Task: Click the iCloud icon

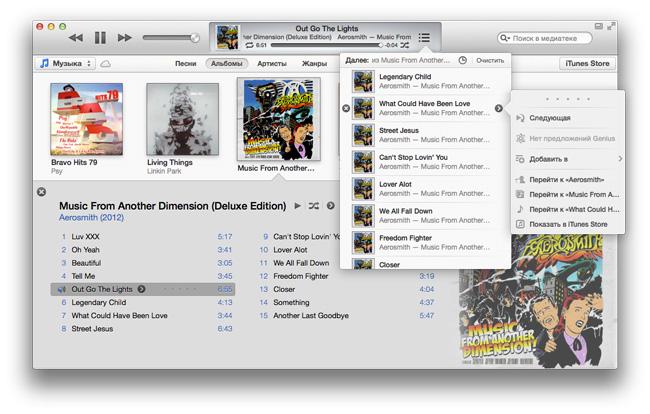Action: tap(106, 64)
